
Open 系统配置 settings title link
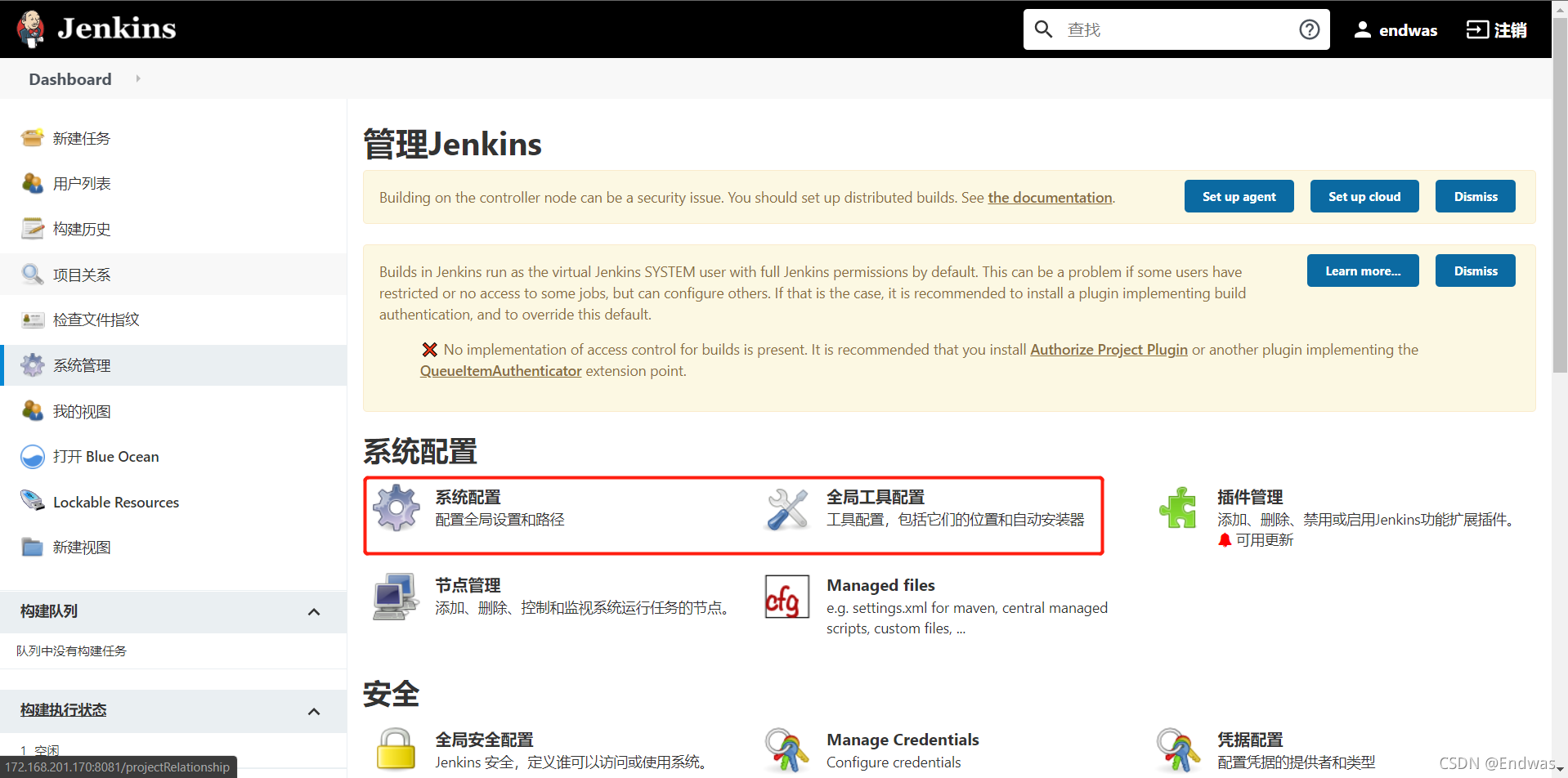468,497
